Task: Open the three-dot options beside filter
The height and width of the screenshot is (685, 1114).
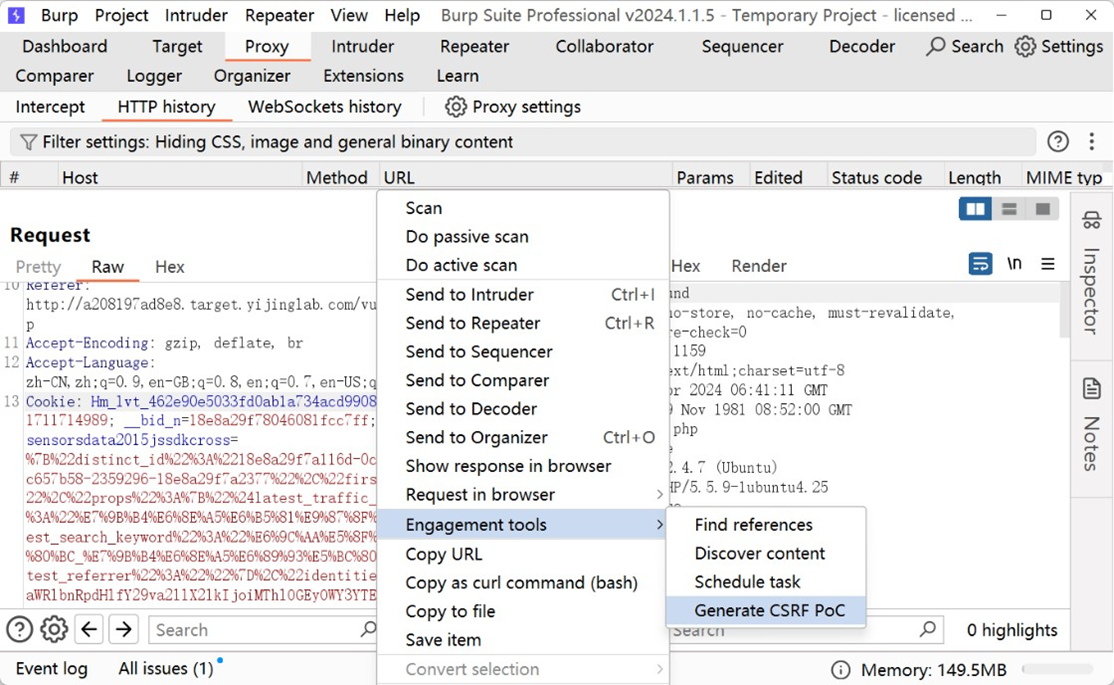Action: click(x=1091, y=141)
